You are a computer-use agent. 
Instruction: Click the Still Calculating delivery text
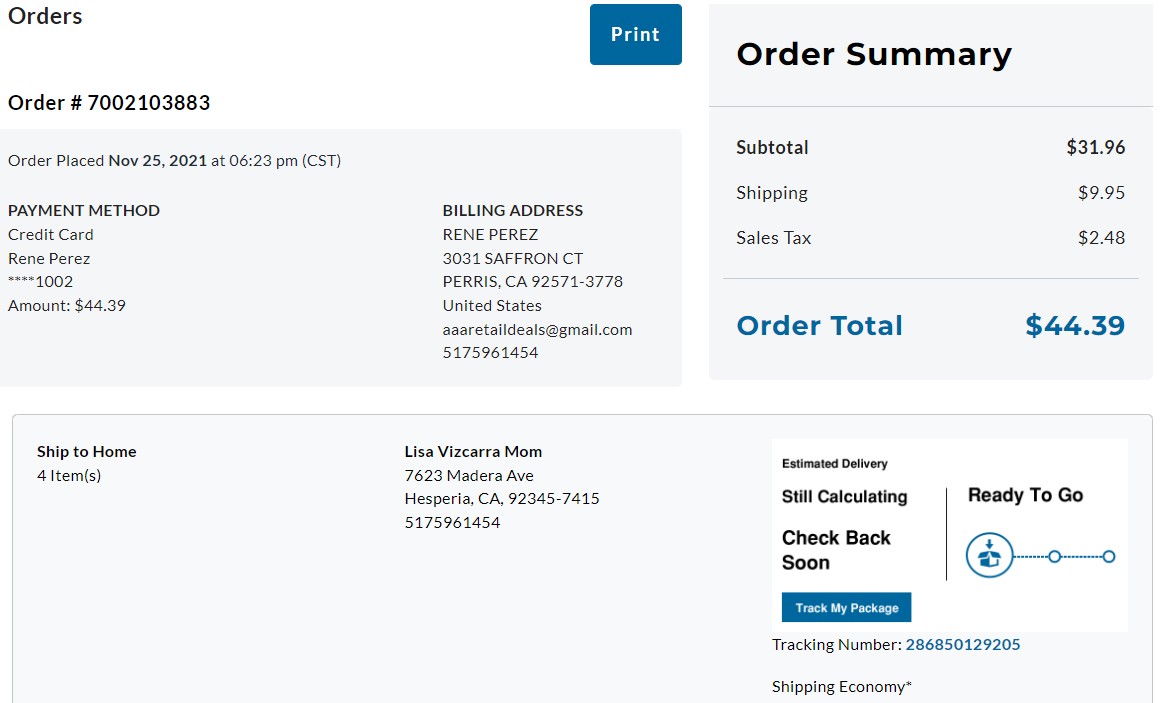point(844,496)
